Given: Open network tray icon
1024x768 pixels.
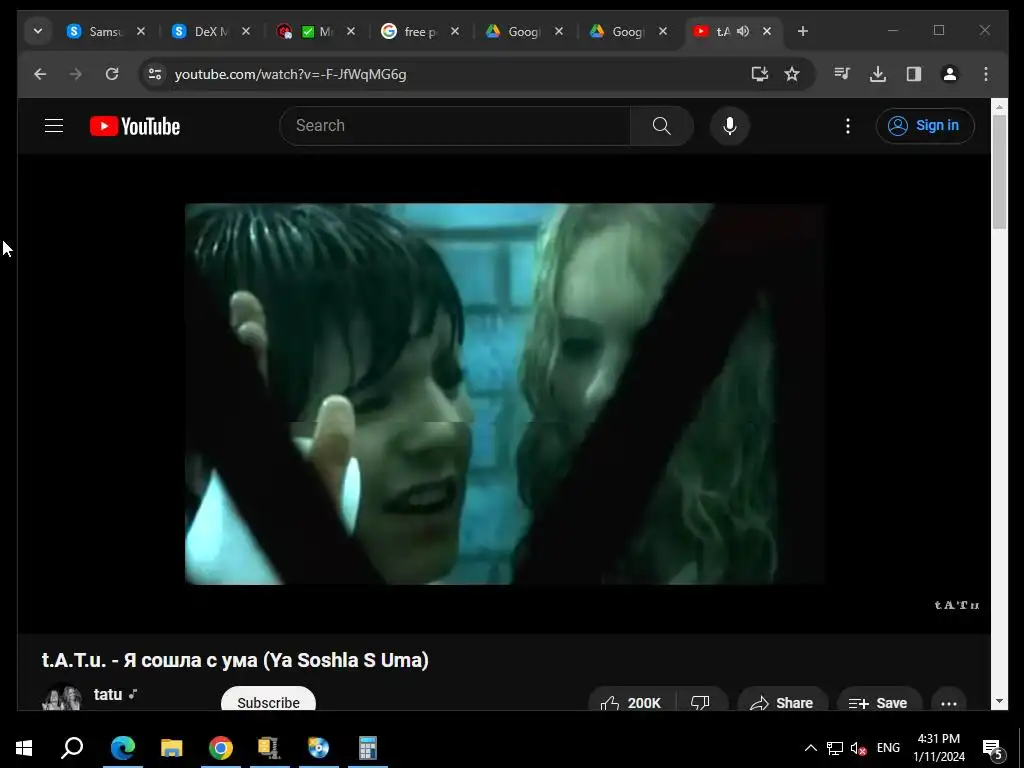Looking at the screenshot, I should (x=835, y=748).
